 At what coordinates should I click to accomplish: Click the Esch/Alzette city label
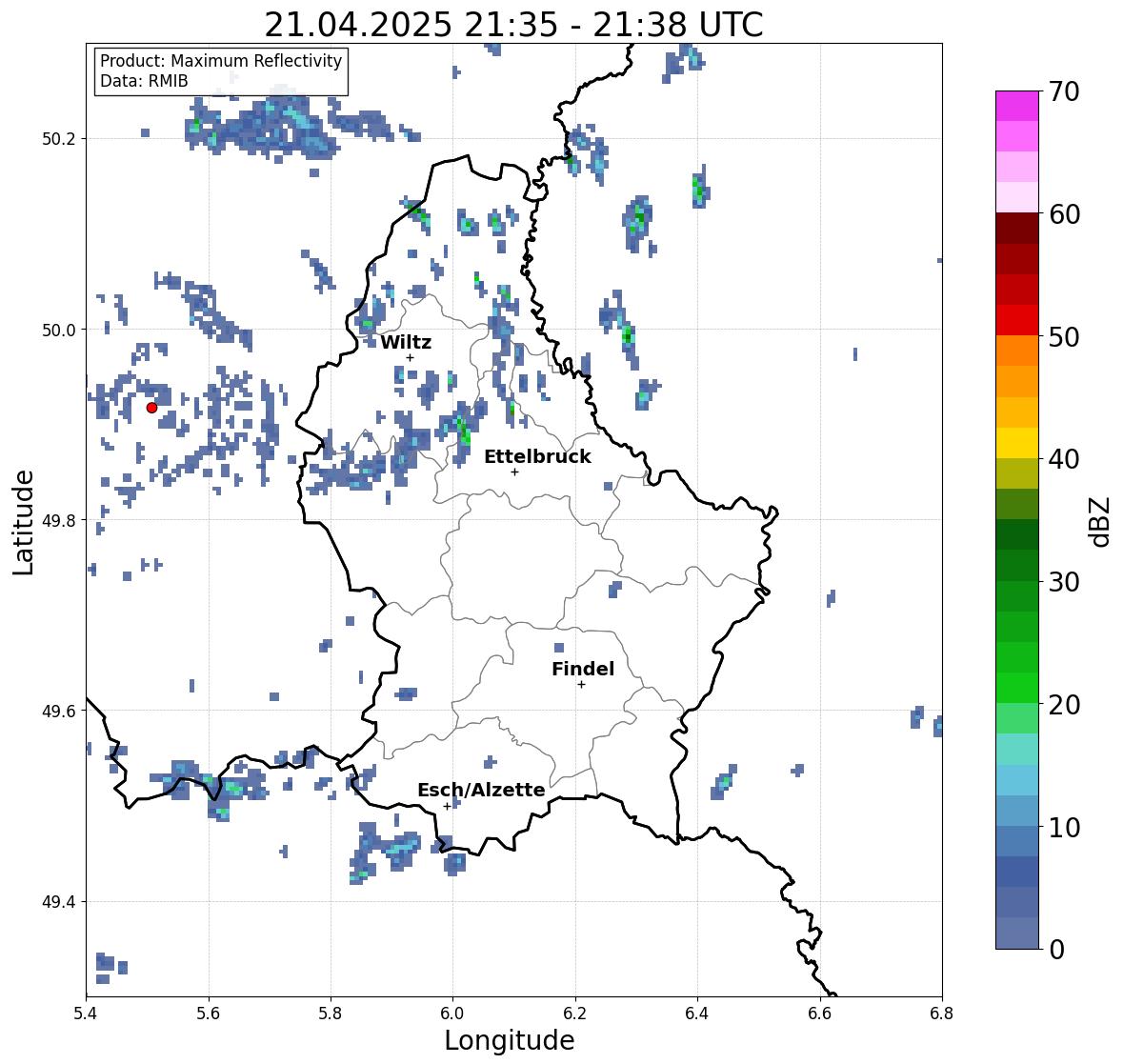tap(481, 790)
